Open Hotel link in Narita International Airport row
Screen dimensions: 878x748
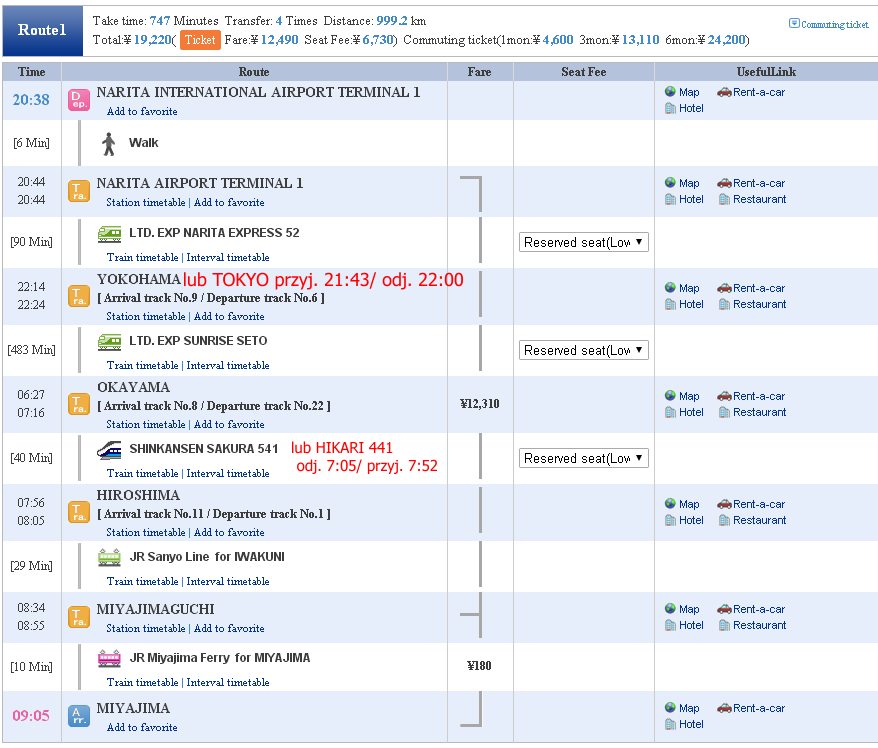point(691,109)
